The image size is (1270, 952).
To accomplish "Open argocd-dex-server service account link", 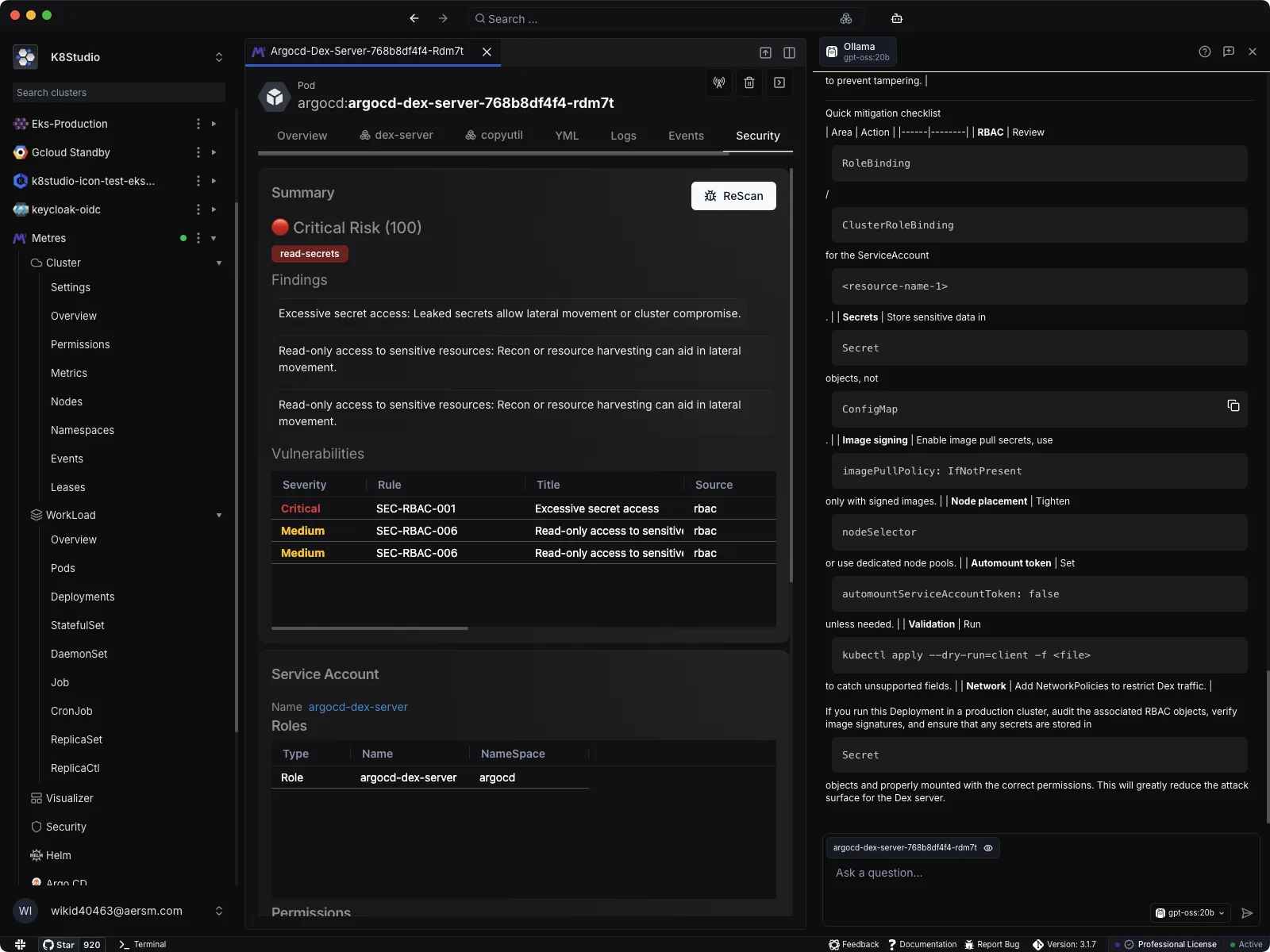I will (x=358, y=707).
